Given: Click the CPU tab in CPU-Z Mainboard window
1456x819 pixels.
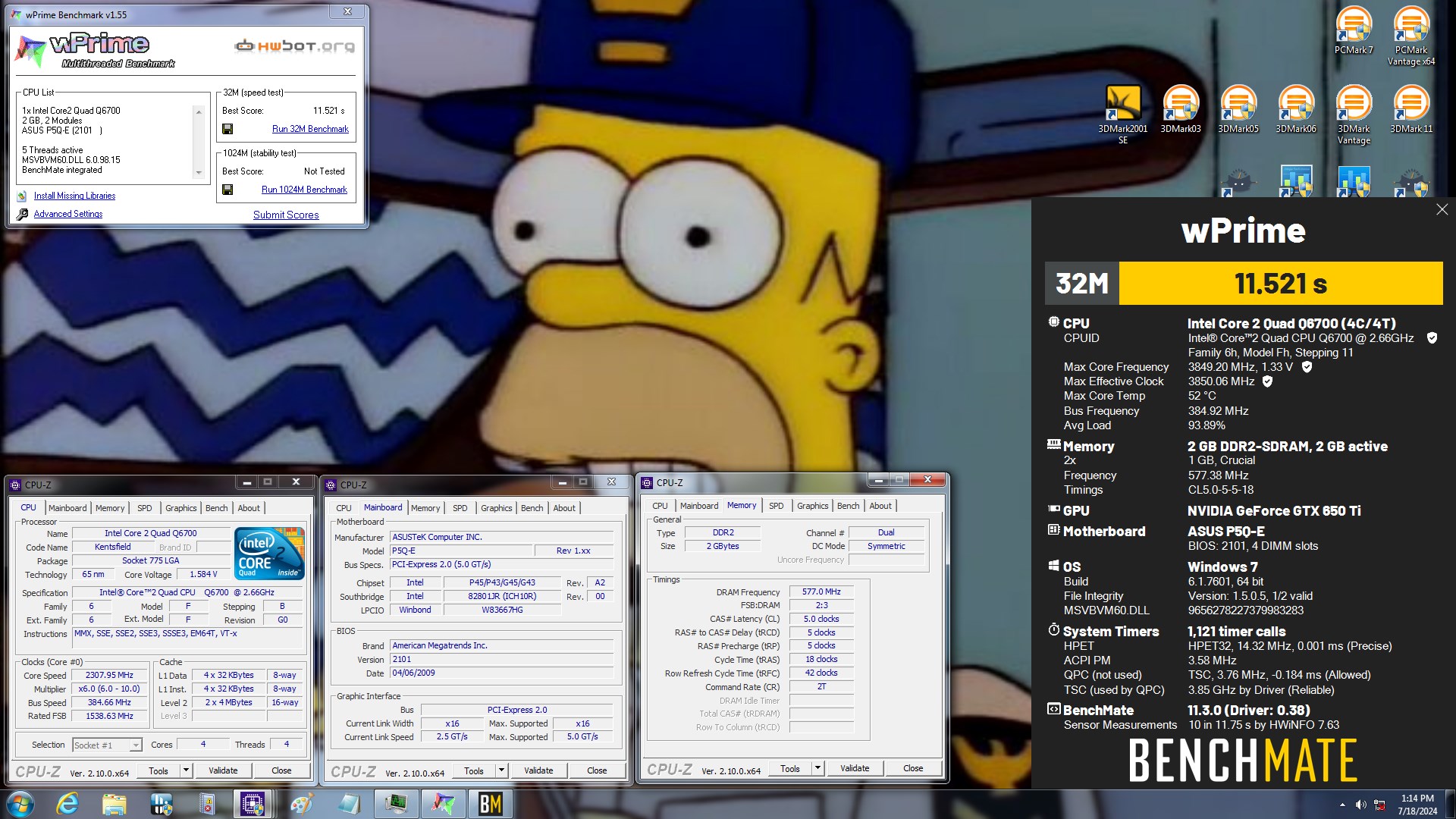Looking at the screenshot, I should tap(344, 508).
